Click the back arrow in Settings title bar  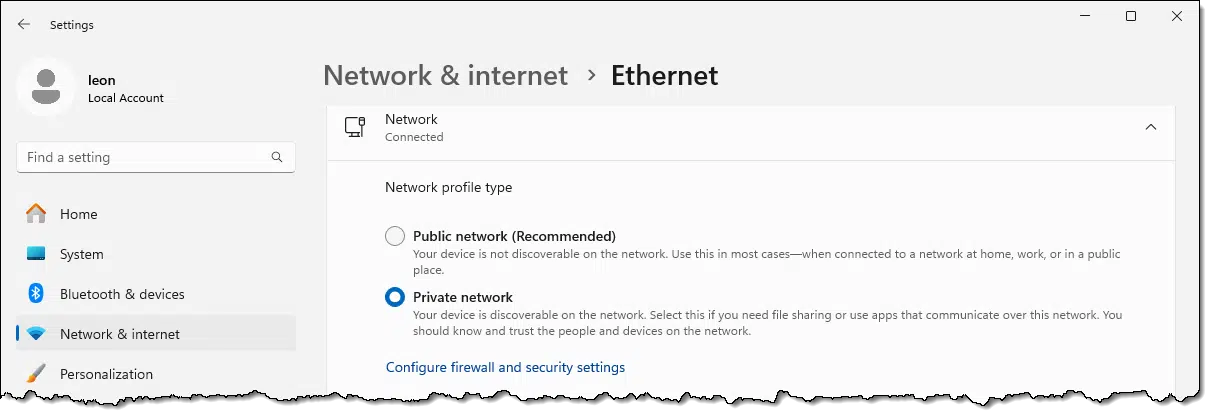[x=24, y=24]
